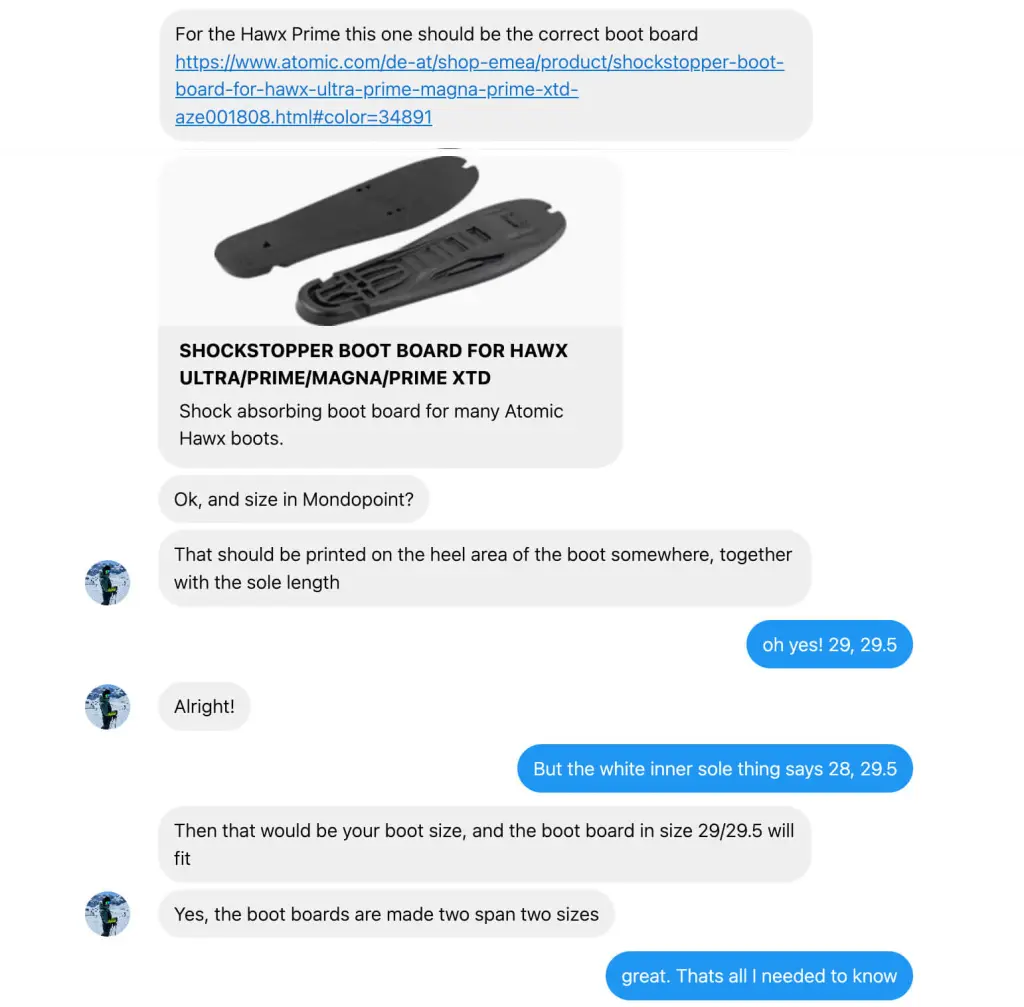Screen dimensions: 1024x1007
Task: Click link line ending with color=34891
Action: 303,117
